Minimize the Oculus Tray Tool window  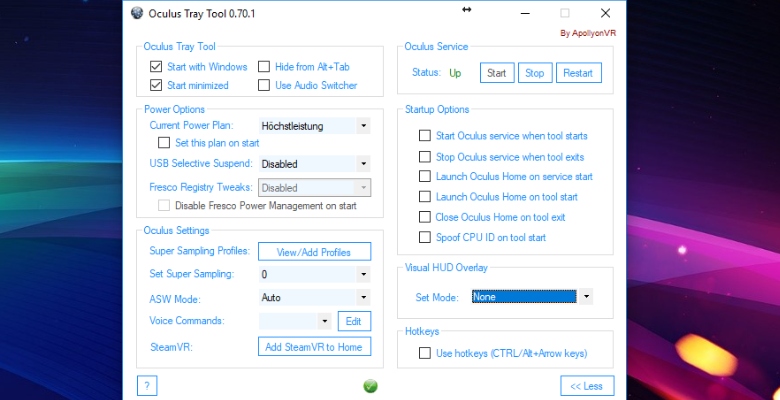click(525, 13)
